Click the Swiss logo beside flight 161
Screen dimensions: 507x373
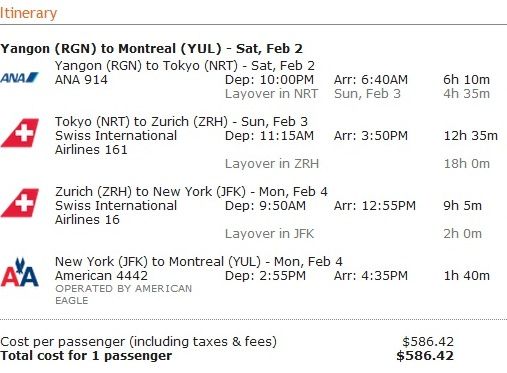click(x=20, y=133)
